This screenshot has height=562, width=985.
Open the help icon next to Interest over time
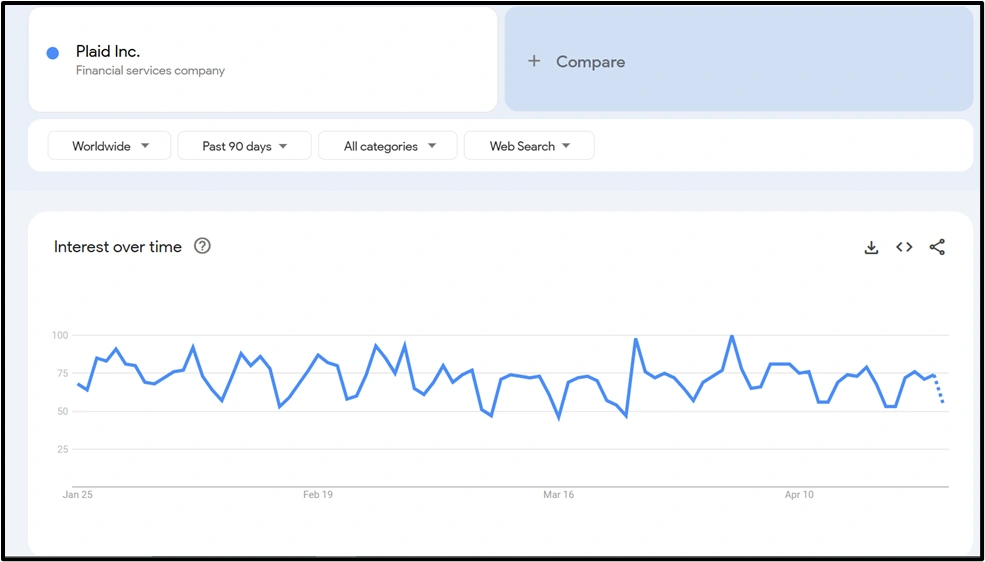(202, 246)
